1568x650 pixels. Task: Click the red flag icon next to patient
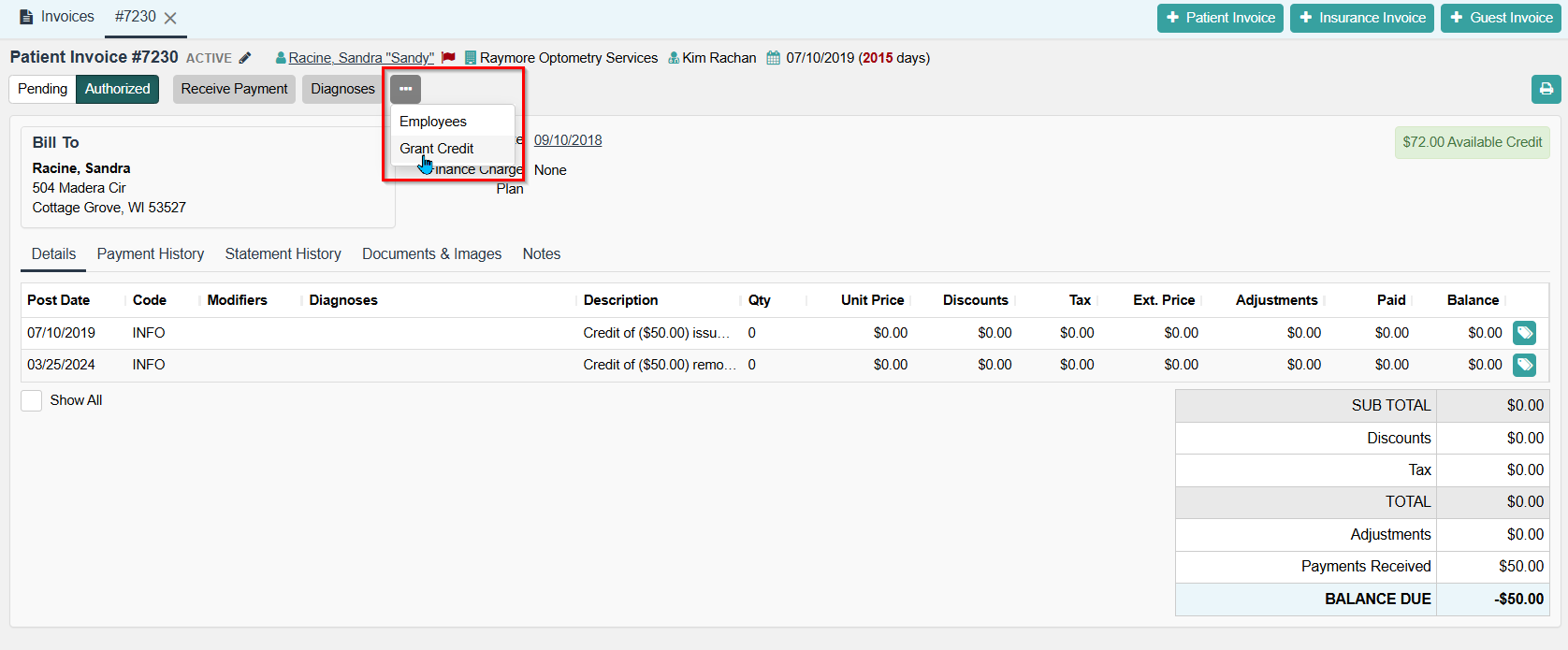(448, 58)
